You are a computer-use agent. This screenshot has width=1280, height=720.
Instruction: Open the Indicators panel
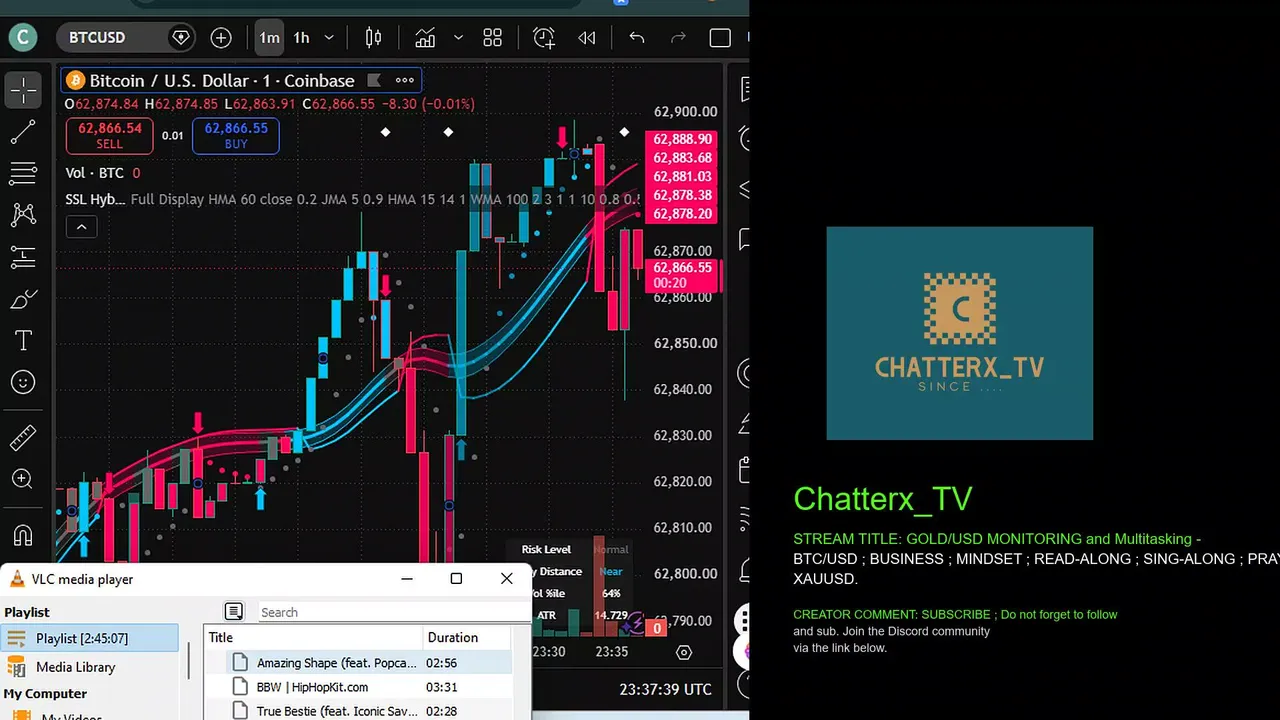pos(425,38)
